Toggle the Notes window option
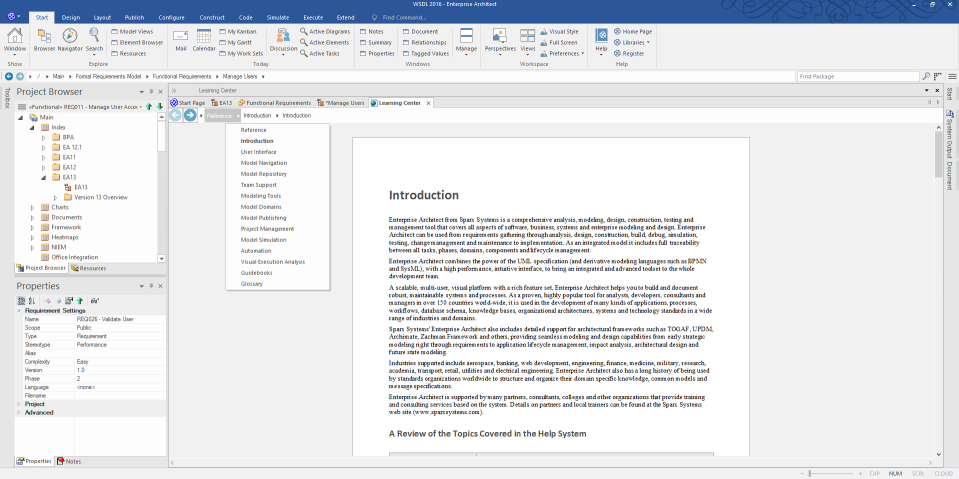The image size is (959, 479). [x=371, y=31]
